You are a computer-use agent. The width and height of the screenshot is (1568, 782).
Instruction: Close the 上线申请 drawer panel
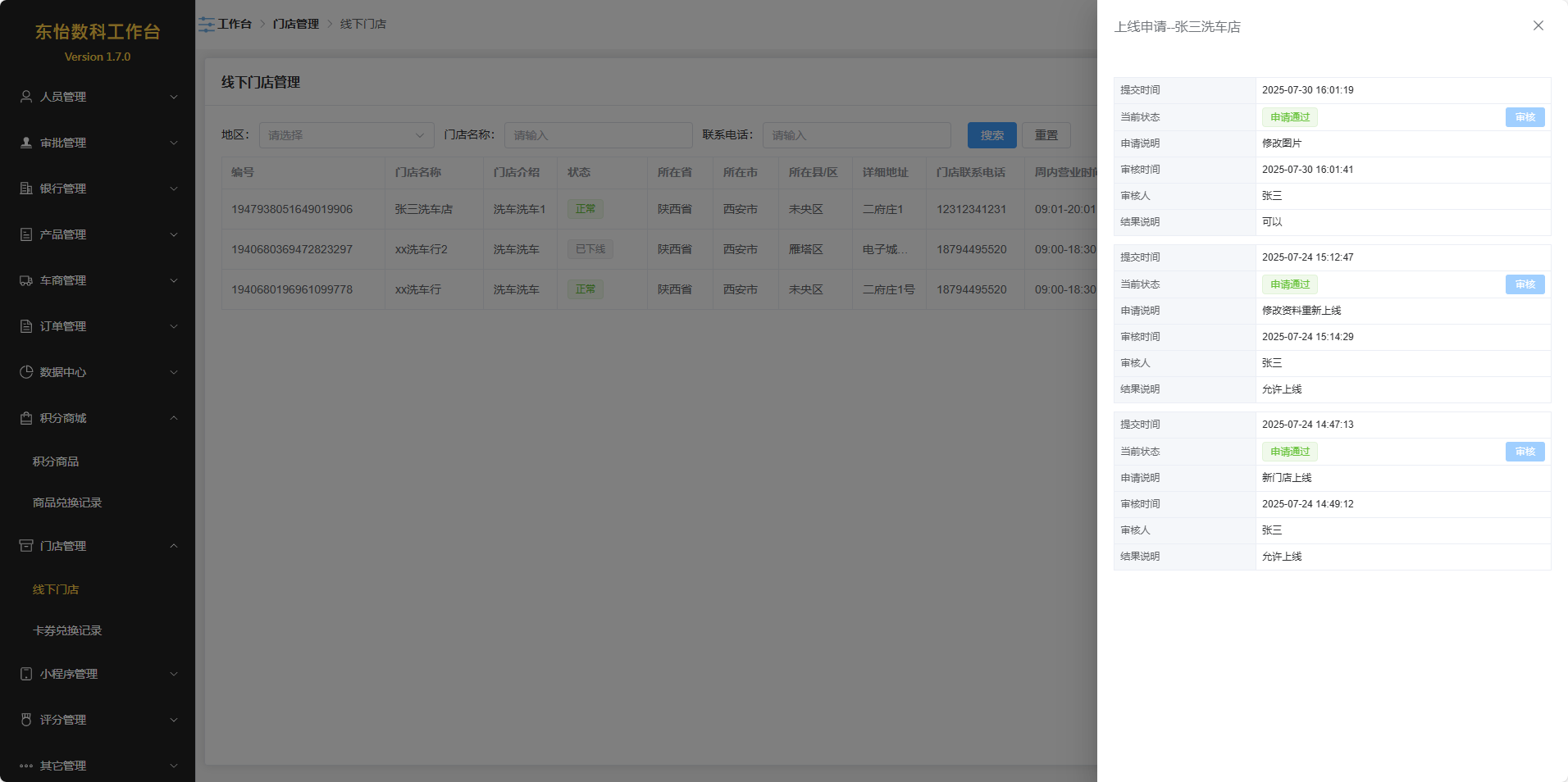pyautogui.click(x=1538, y=26)
